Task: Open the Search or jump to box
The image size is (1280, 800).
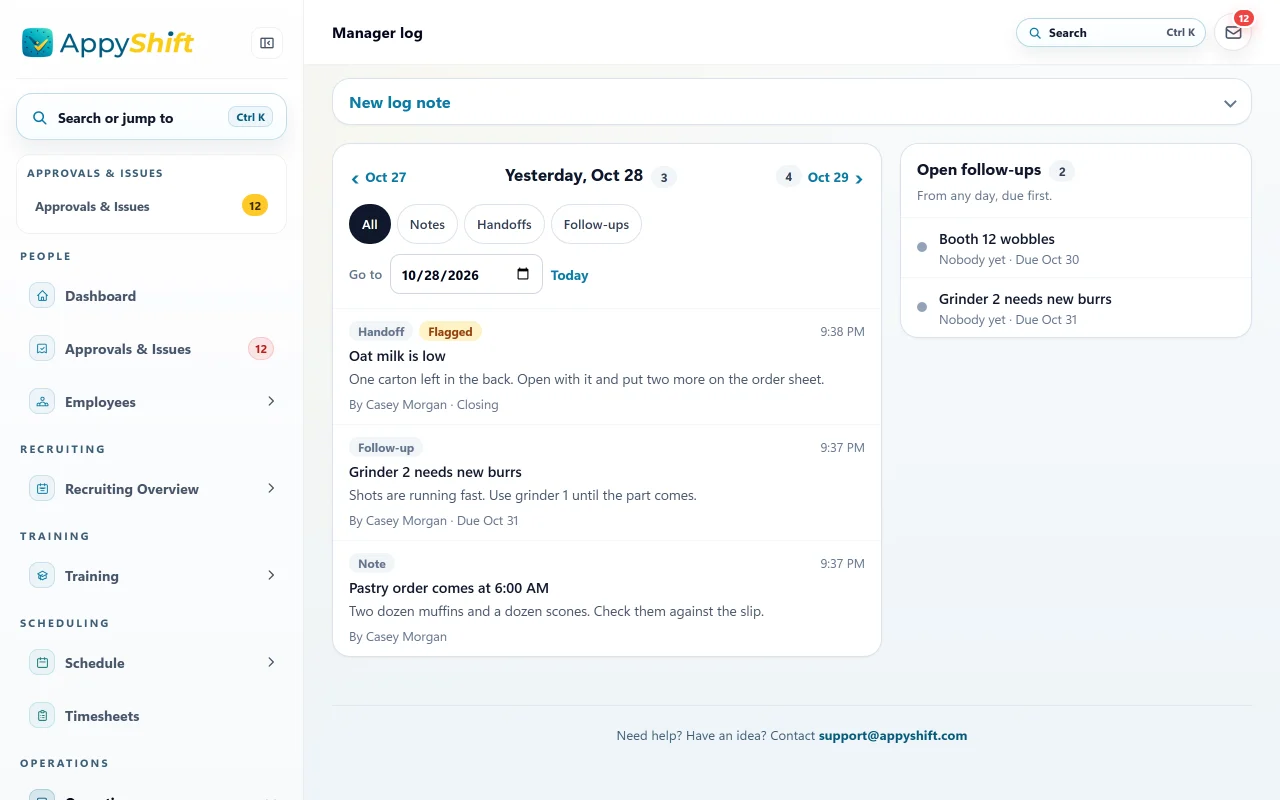Action: pos(151,117)
